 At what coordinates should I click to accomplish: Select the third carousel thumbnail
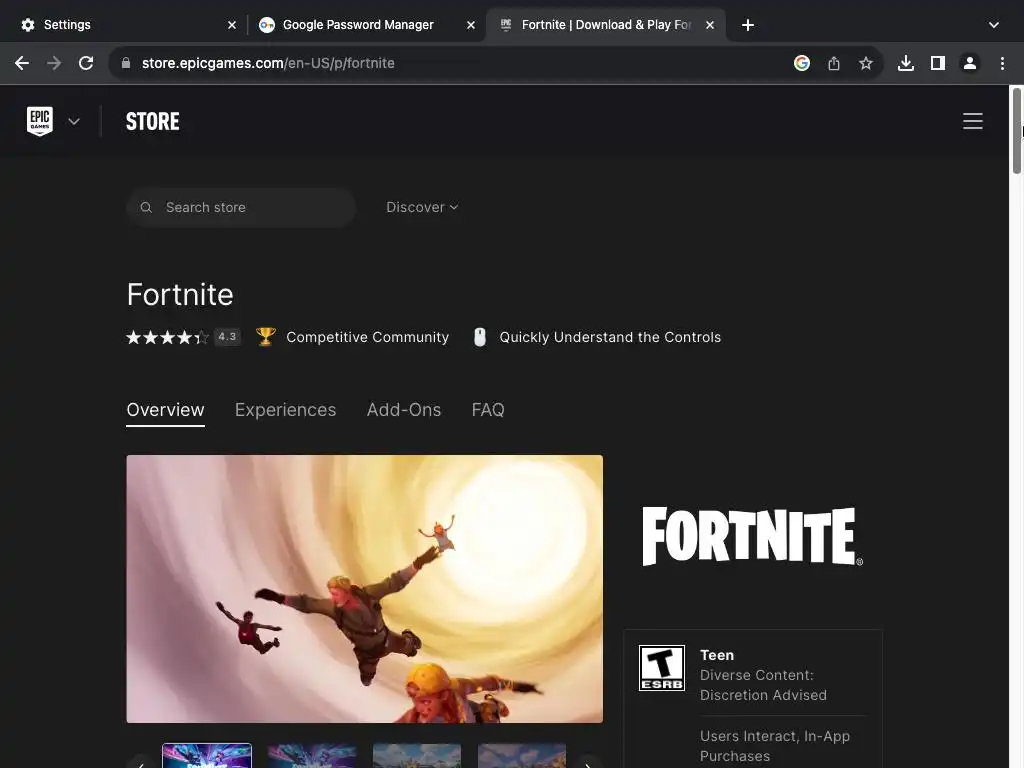coord(417,756)
